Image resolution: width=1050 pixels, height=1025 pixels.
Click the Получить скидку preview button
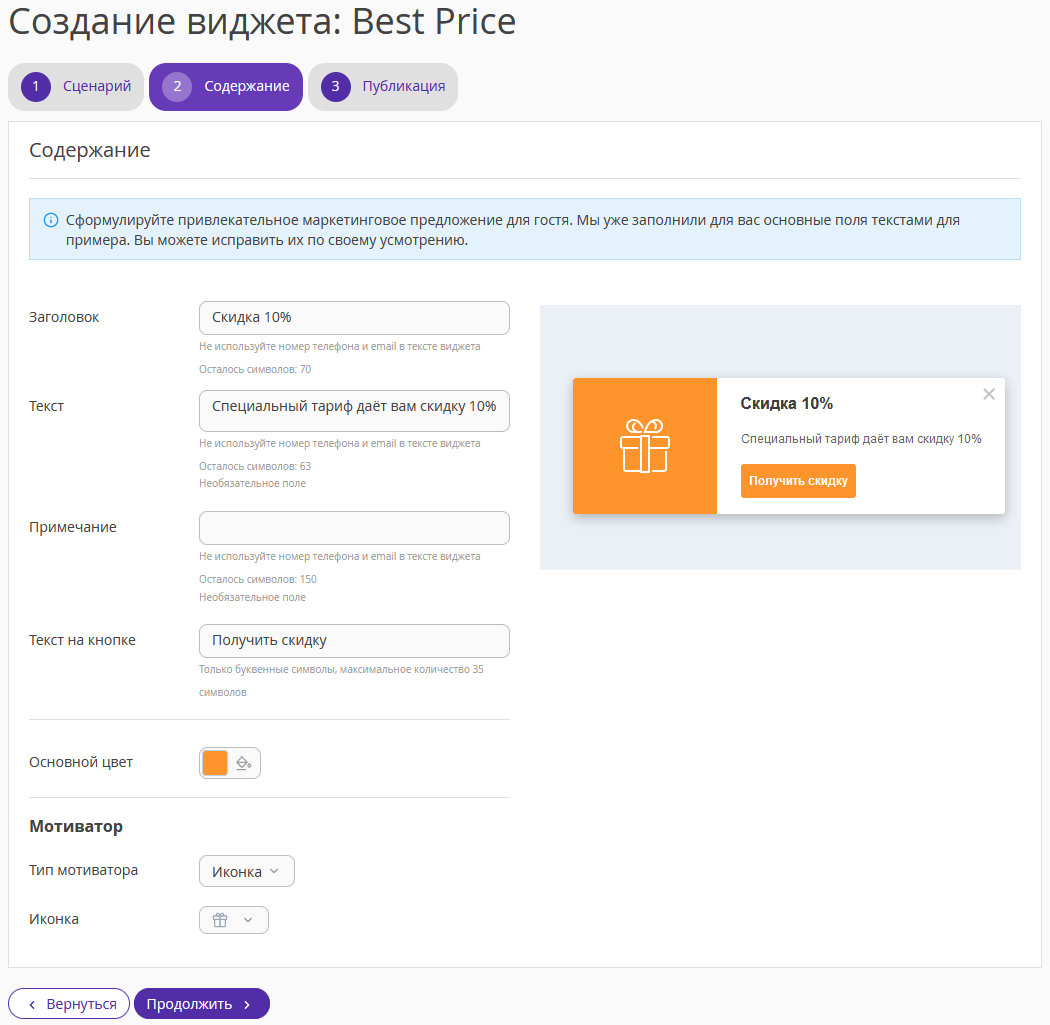[x=798, y=481]
